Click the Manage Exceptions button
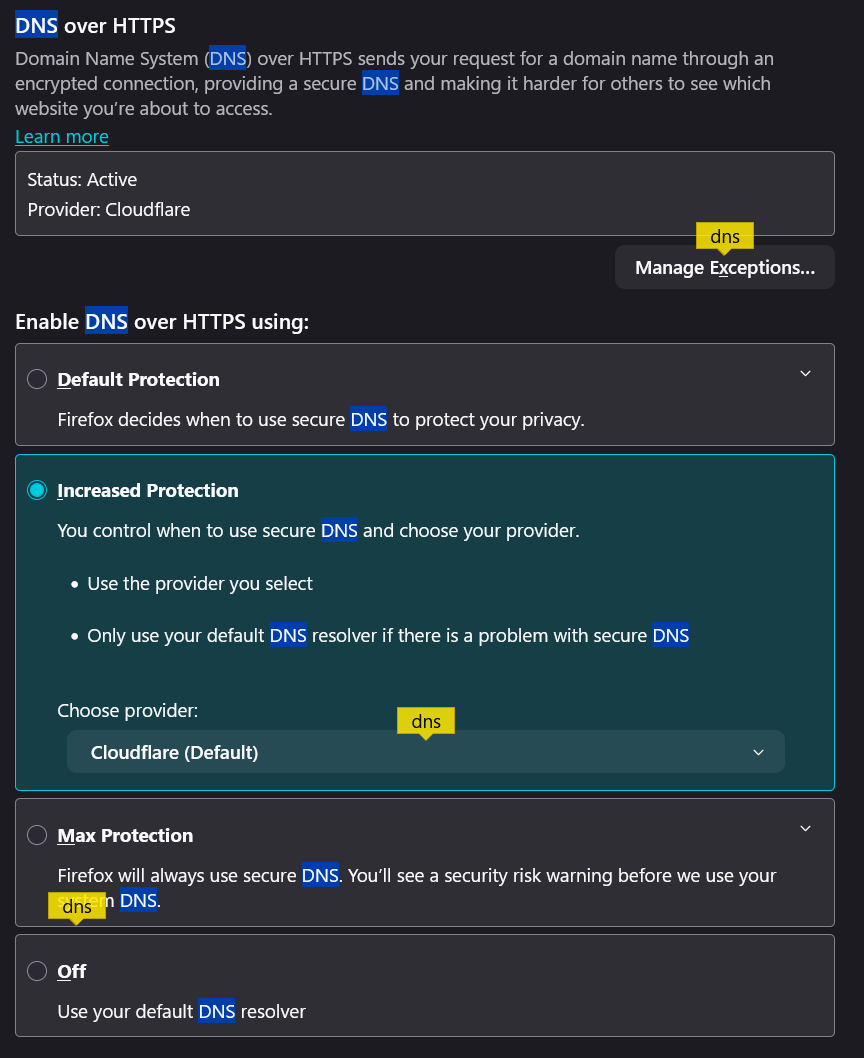The width and height of the screenshot is (864, 1058). tap(724, 268)
